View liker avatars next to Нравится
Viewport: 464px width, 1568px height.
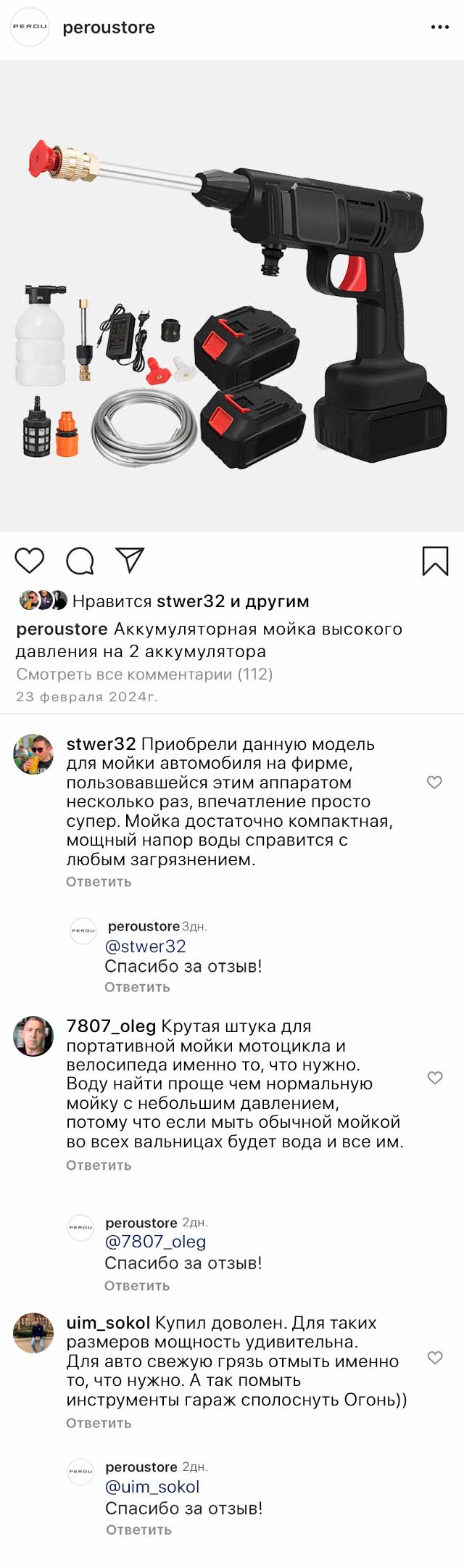pos(43,600)
